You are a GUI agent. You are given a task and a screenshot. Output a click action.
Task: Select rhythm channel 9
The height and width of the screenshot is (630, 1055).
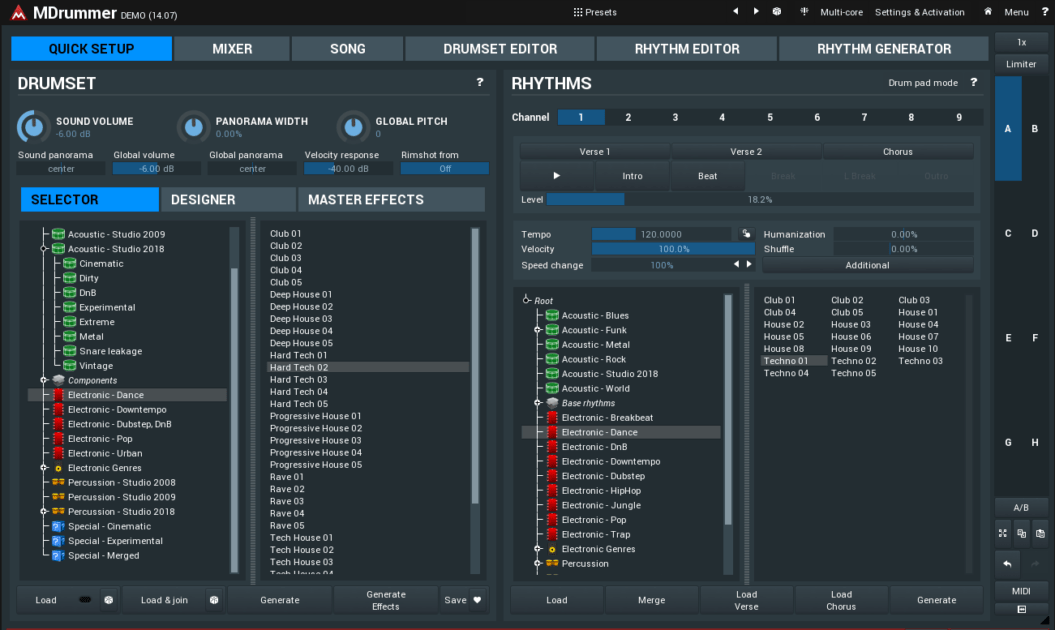click(x=959, y=117)
